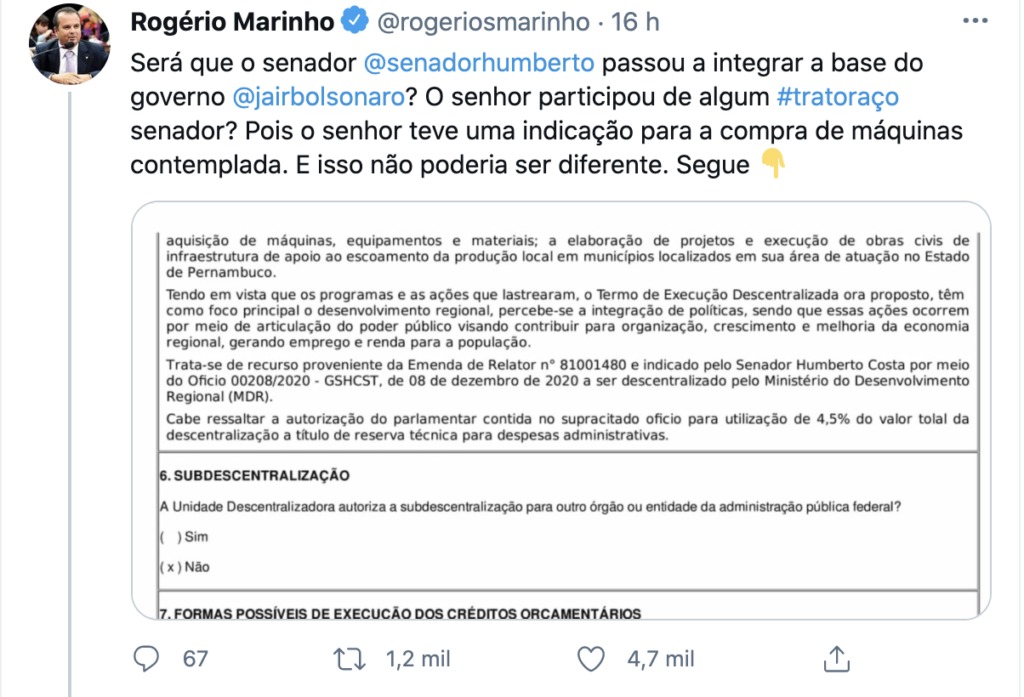This screenshot has height=697, width=1024.
Task: Click the reply count of 67
Action: 195,658
